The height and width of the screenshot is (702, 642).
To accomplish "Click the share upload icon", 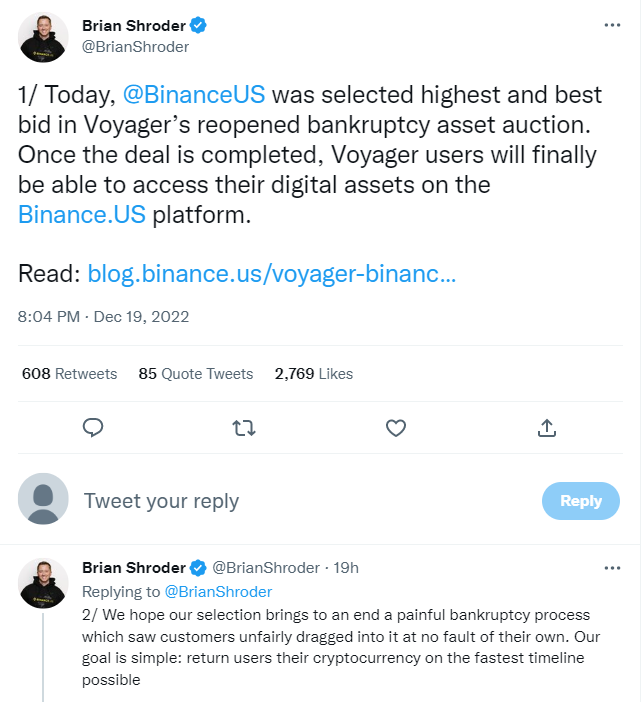I will pyautogui.click(x=547, y=428).
